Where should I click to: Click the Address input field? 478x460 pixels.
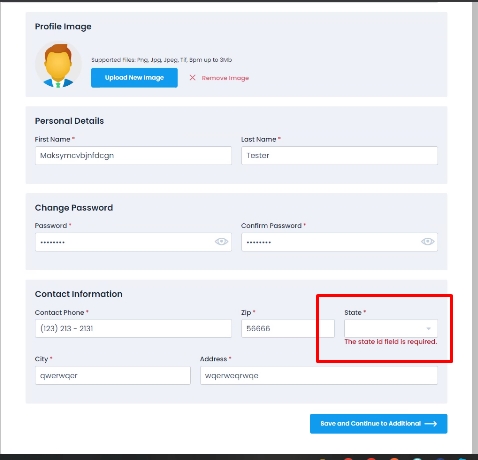319,376
